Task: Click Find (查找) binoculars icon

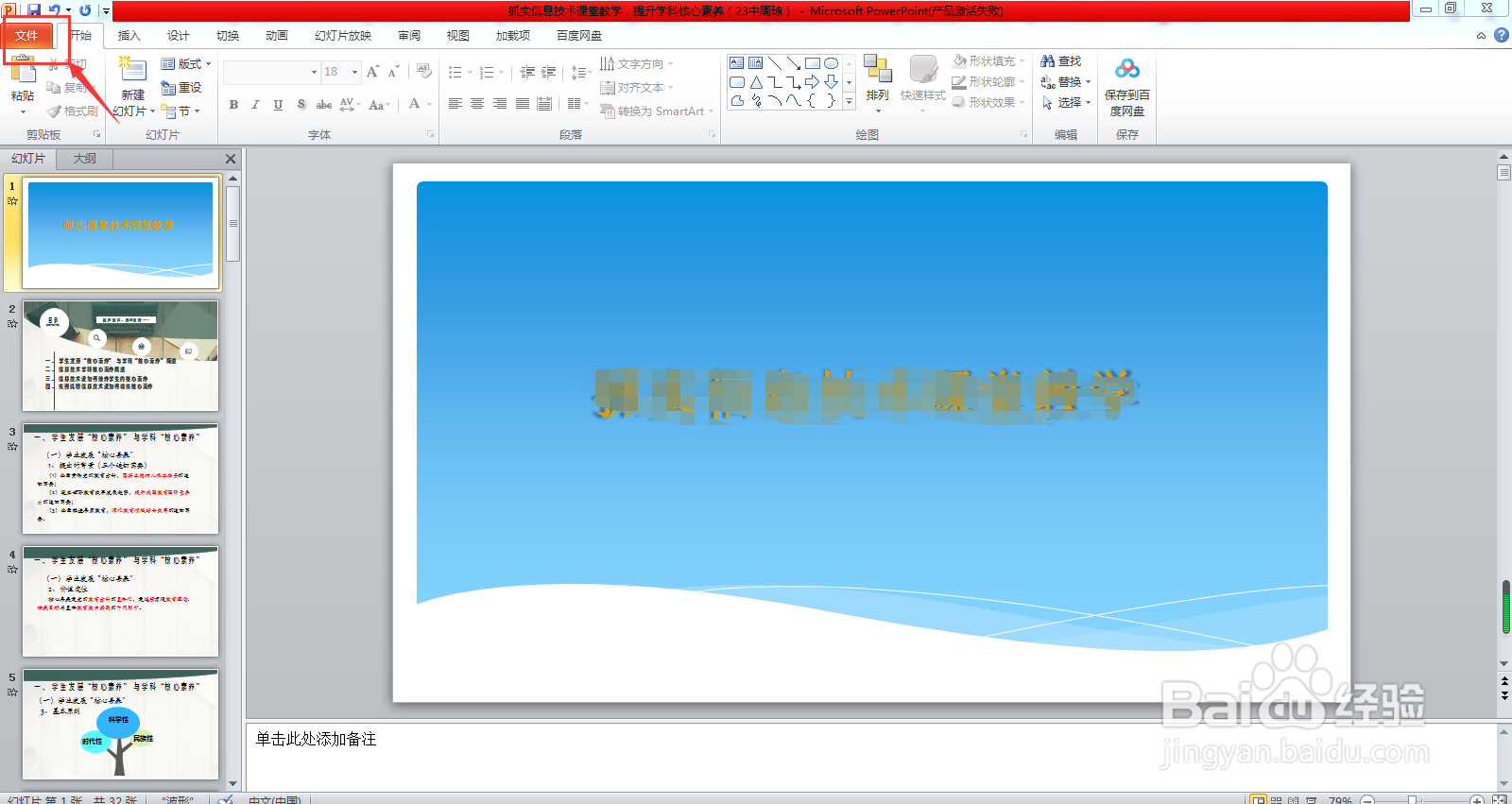Action: [x=1060, y=61]
